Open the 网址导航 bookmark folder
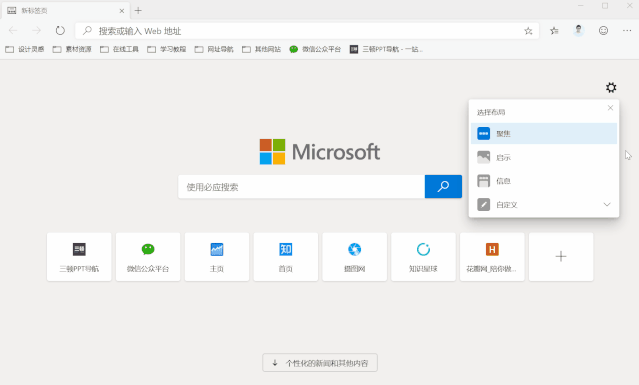This screenshot has width=639, height=385. tap(214, 49)
